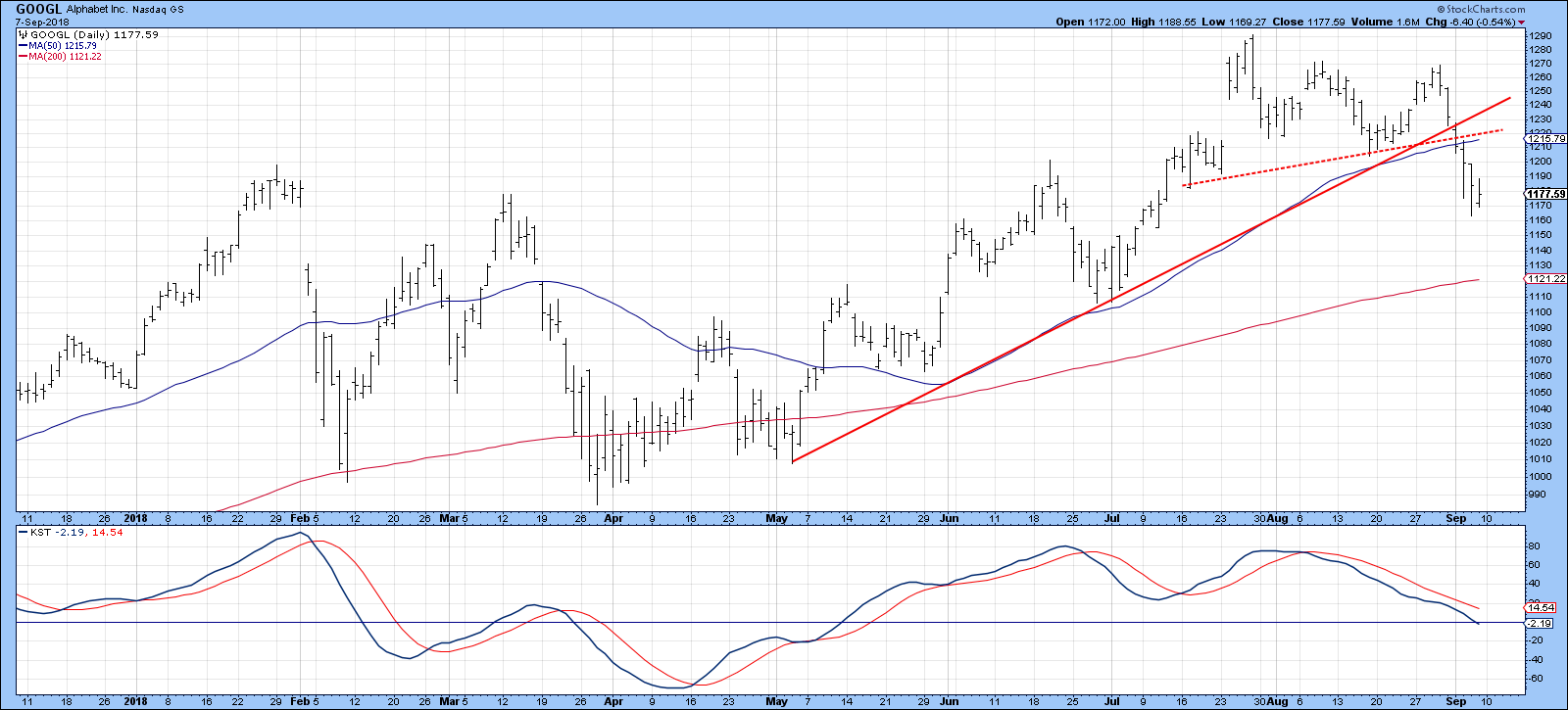Viewport: 1568px width, 710px height.
Task: Click the 1140 price axis label
Action: [x=1542, y=251]
